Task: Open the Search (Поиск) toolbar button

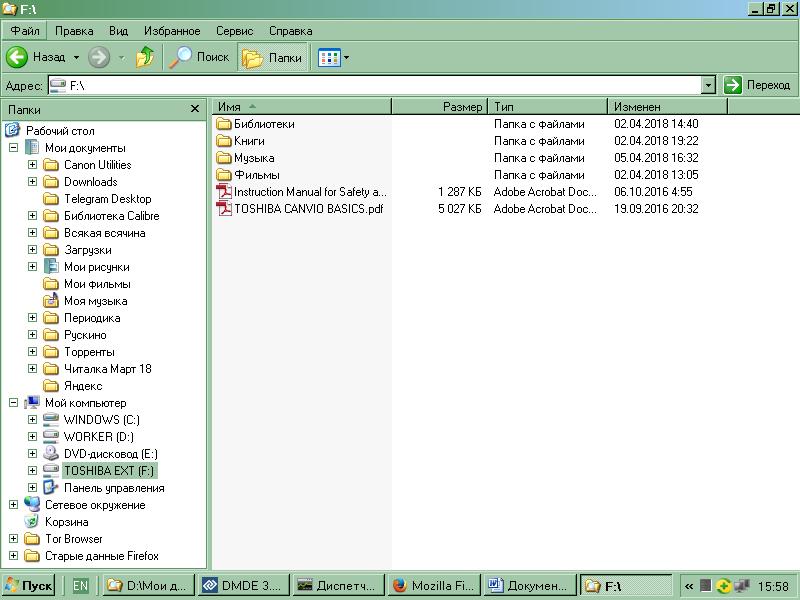Action: 200,57
